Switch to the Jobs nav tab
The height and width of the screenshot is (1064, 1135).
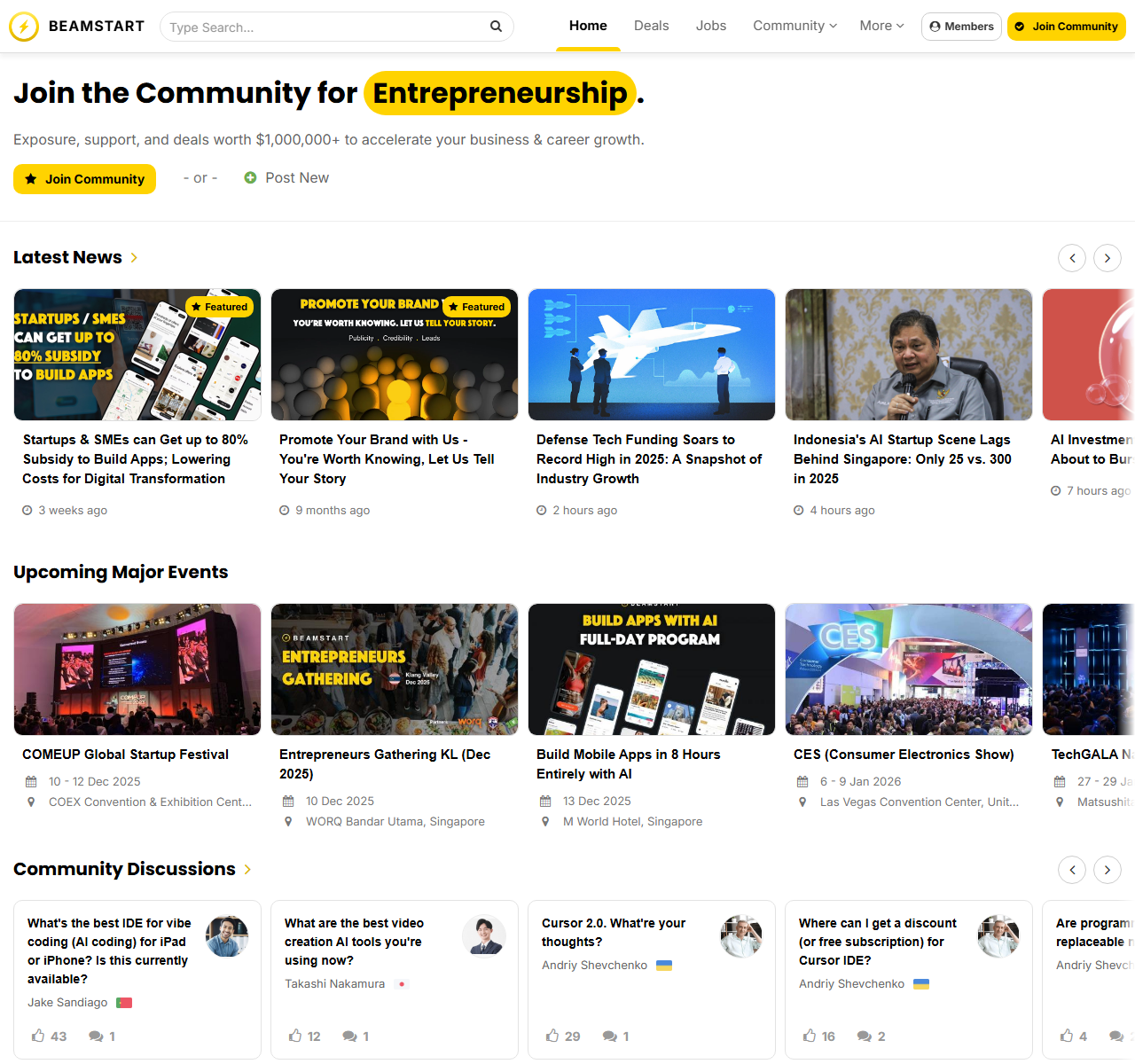[x=710, y=26]
